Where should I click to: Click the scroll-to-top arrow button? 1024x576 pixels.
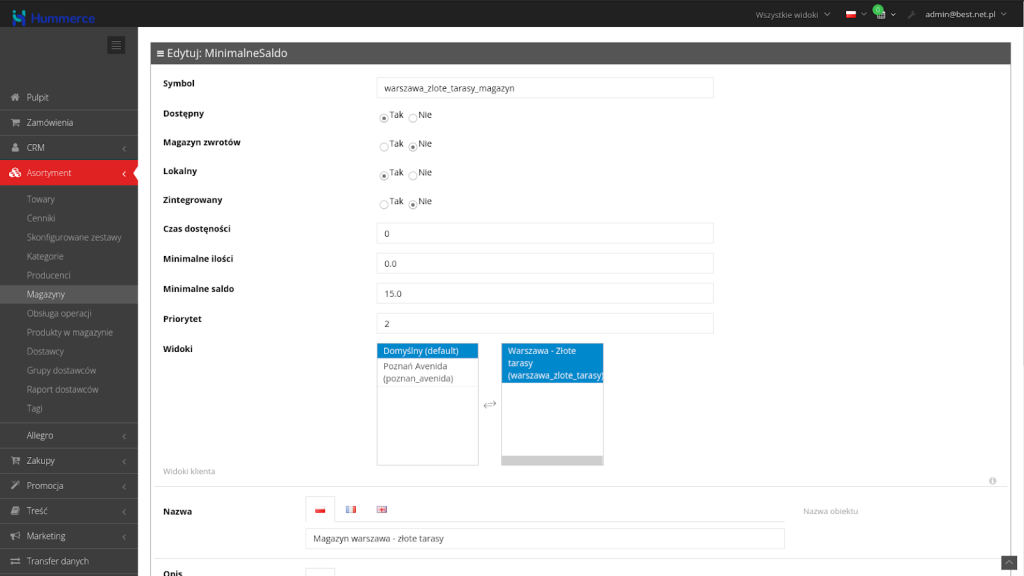click(1009, 563)
